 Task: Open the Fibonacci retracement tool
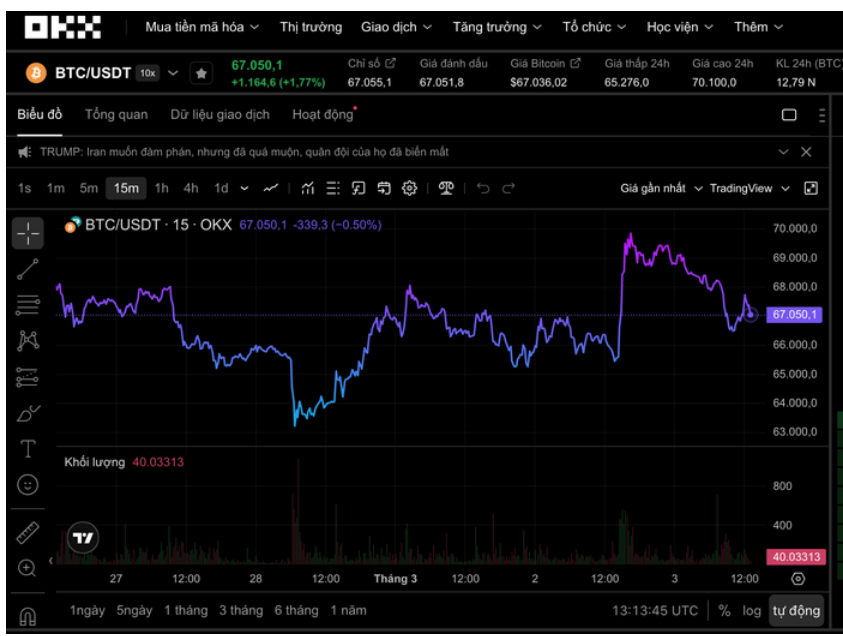27,305
